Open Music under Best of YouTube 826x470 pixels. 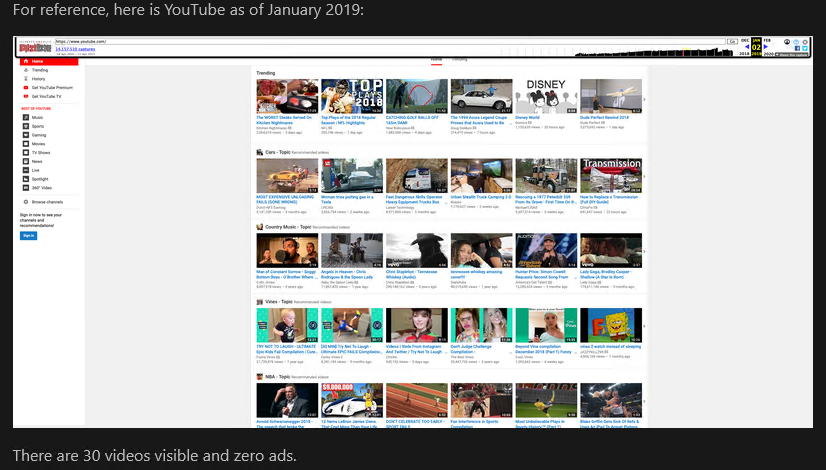[x=37, y=118]
